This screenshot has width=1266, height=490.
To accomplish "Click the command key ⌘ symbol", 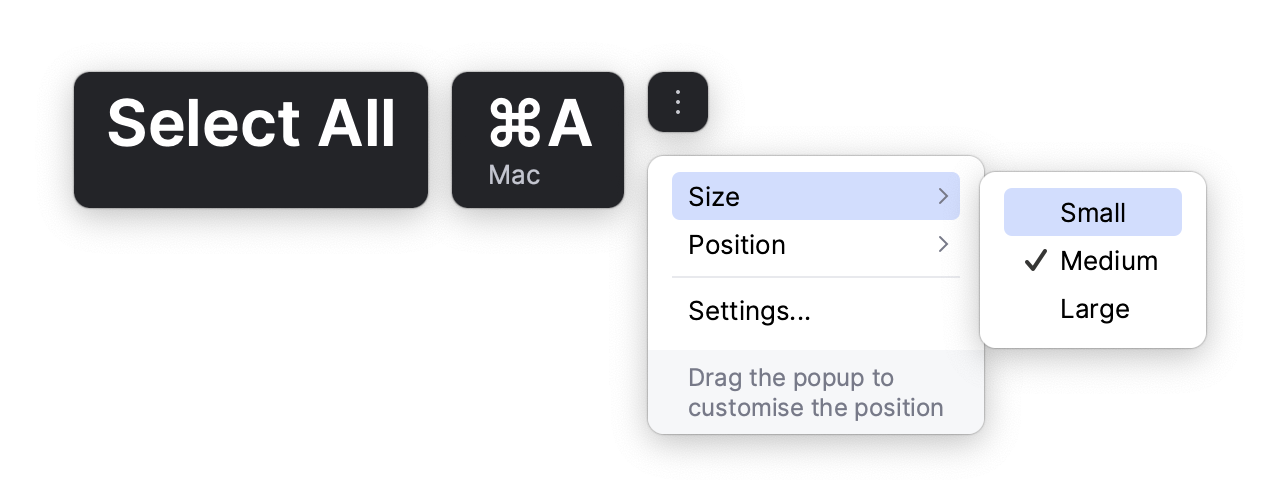I will (x=515, y=125).
